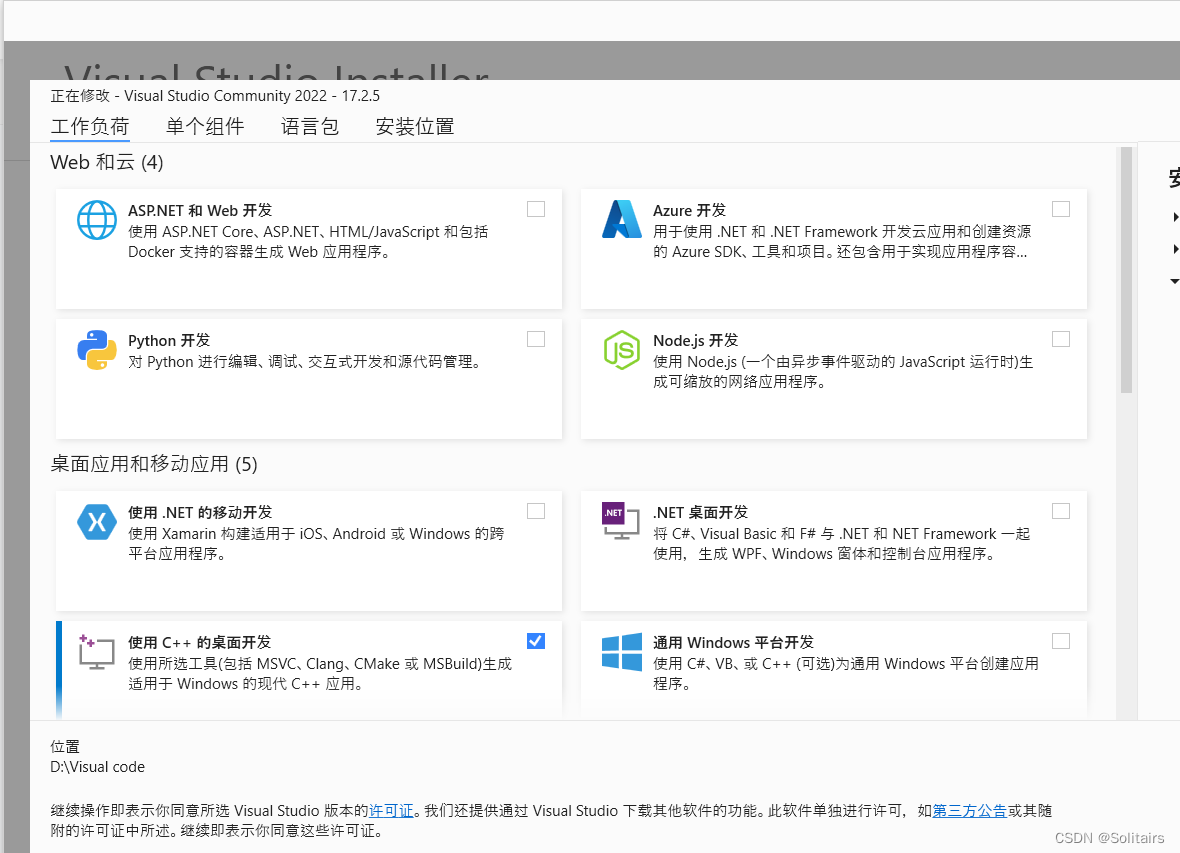
Task: Enable the .NET 桌面开发 checkbox
Action: click(x=1060, y=511)
